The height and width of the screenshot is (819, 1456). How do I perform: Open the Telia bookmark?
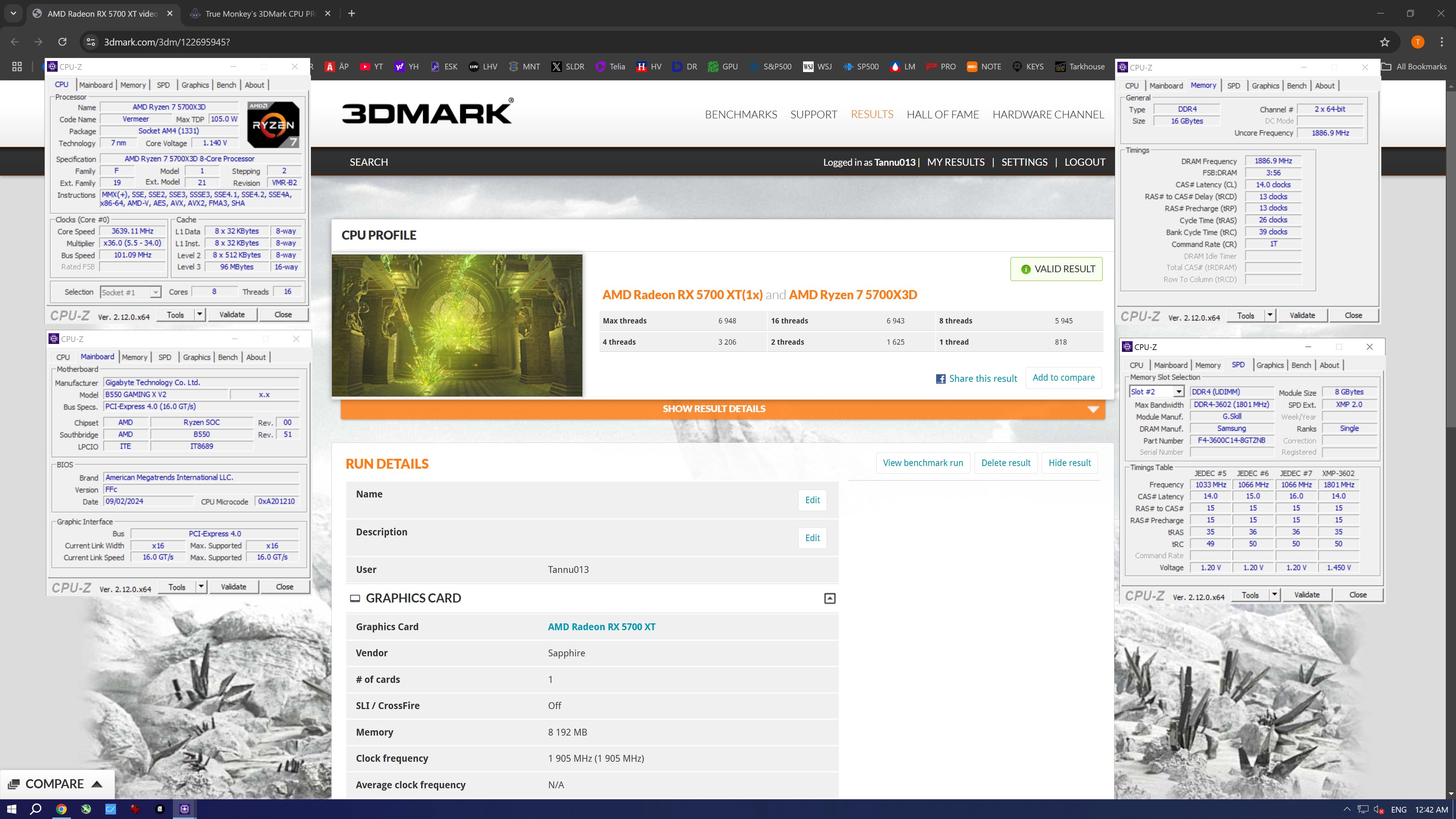pyautogui.click(x=611, y=67)
